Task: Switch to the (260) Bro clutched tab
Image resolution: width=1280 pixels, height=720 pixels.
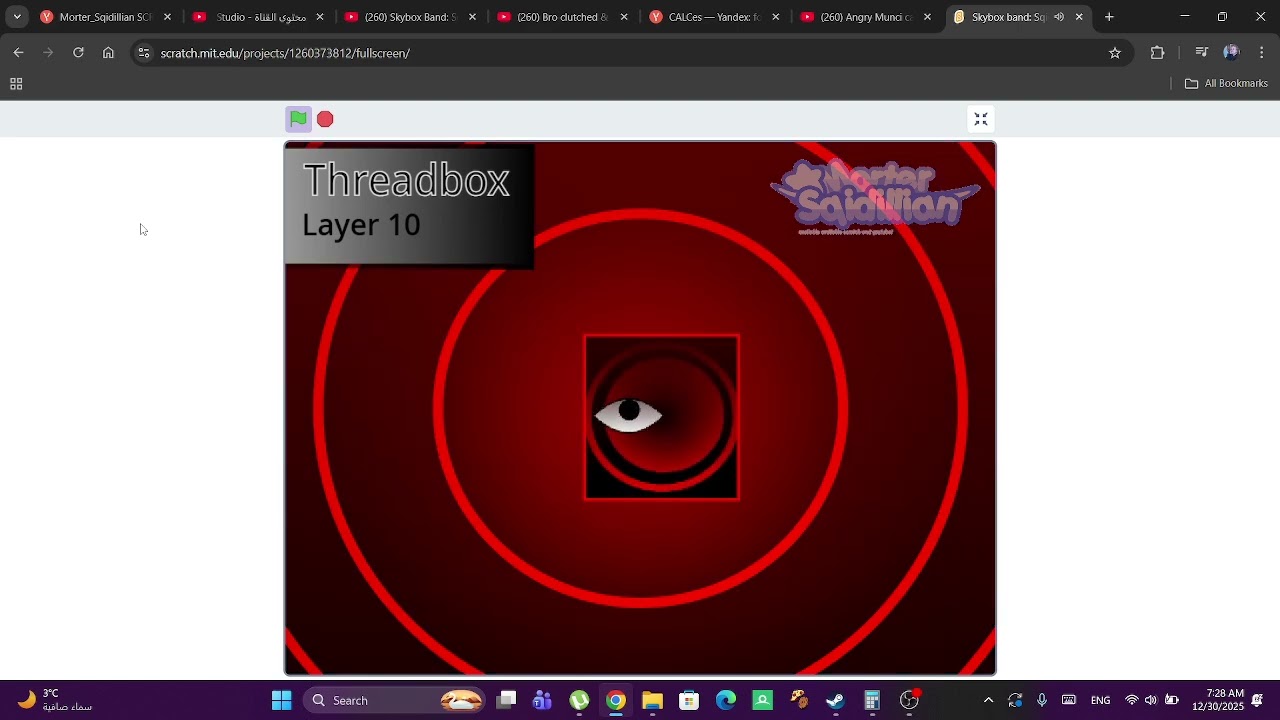Action: 562,17
